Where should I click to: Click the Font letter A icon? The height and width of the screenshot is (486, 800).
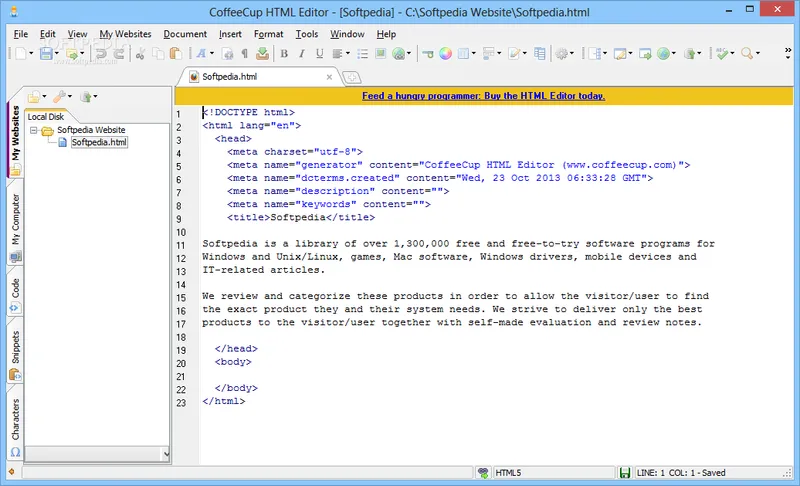pyautogui.click(x=202, y=53)
